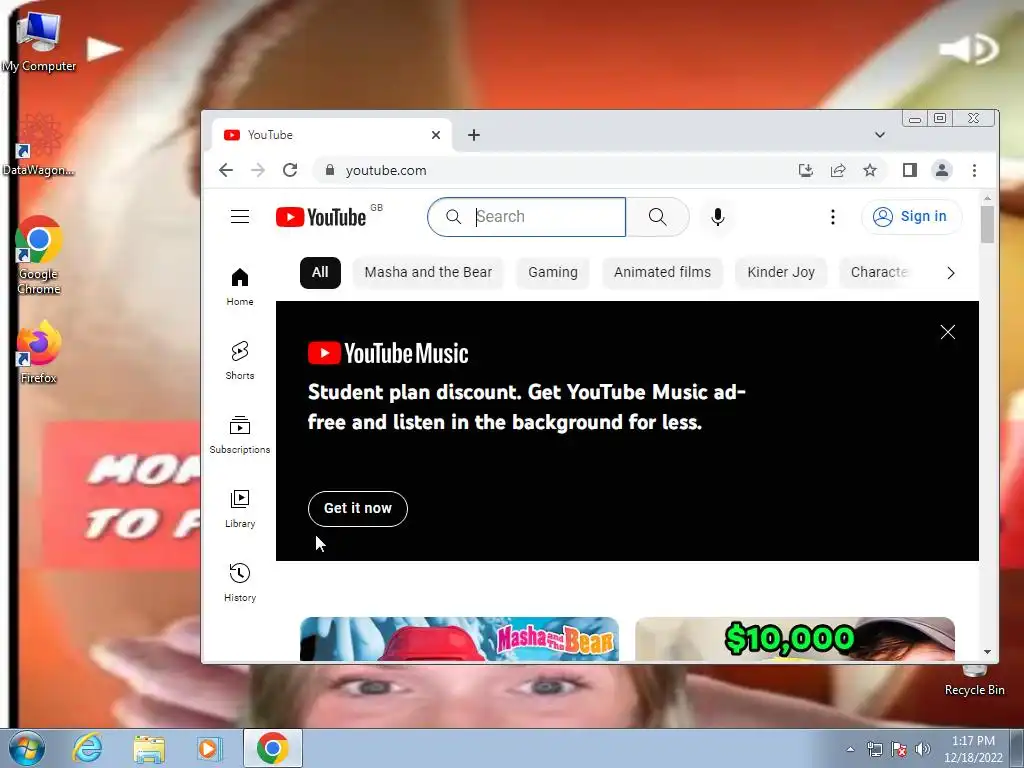This screenshot has height=768, width=1024.
Task: View site info lock icon
Action: pyautogui.click(x=330, y=170)
